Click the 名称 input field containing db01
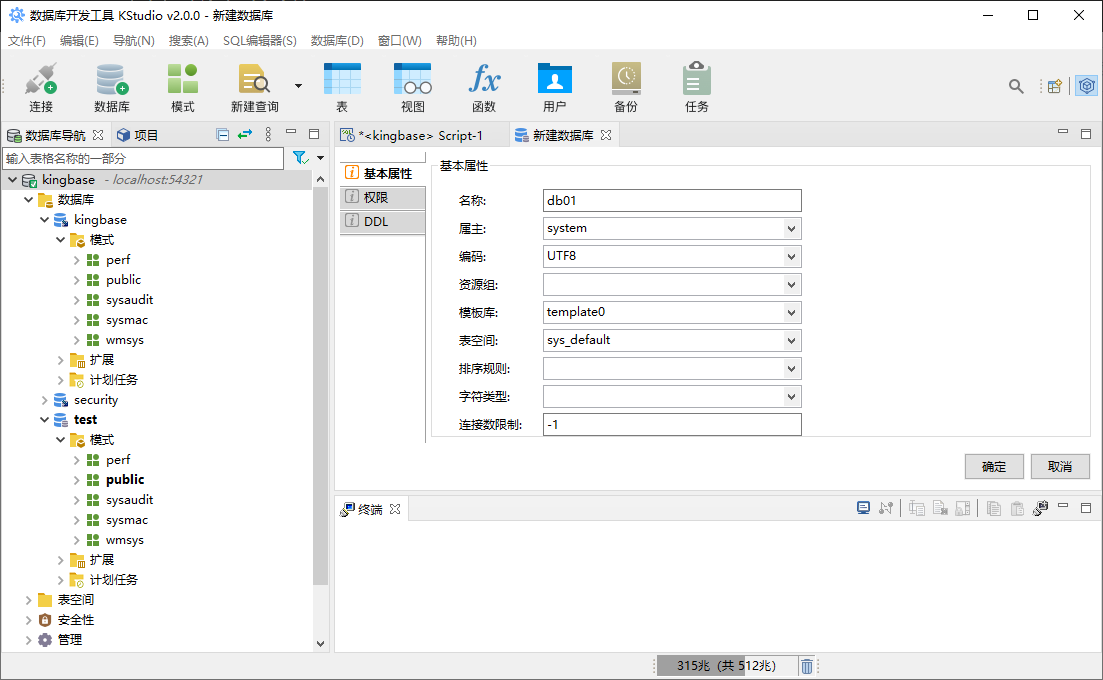The image size is (1103, 680). [x=672, y=200]
